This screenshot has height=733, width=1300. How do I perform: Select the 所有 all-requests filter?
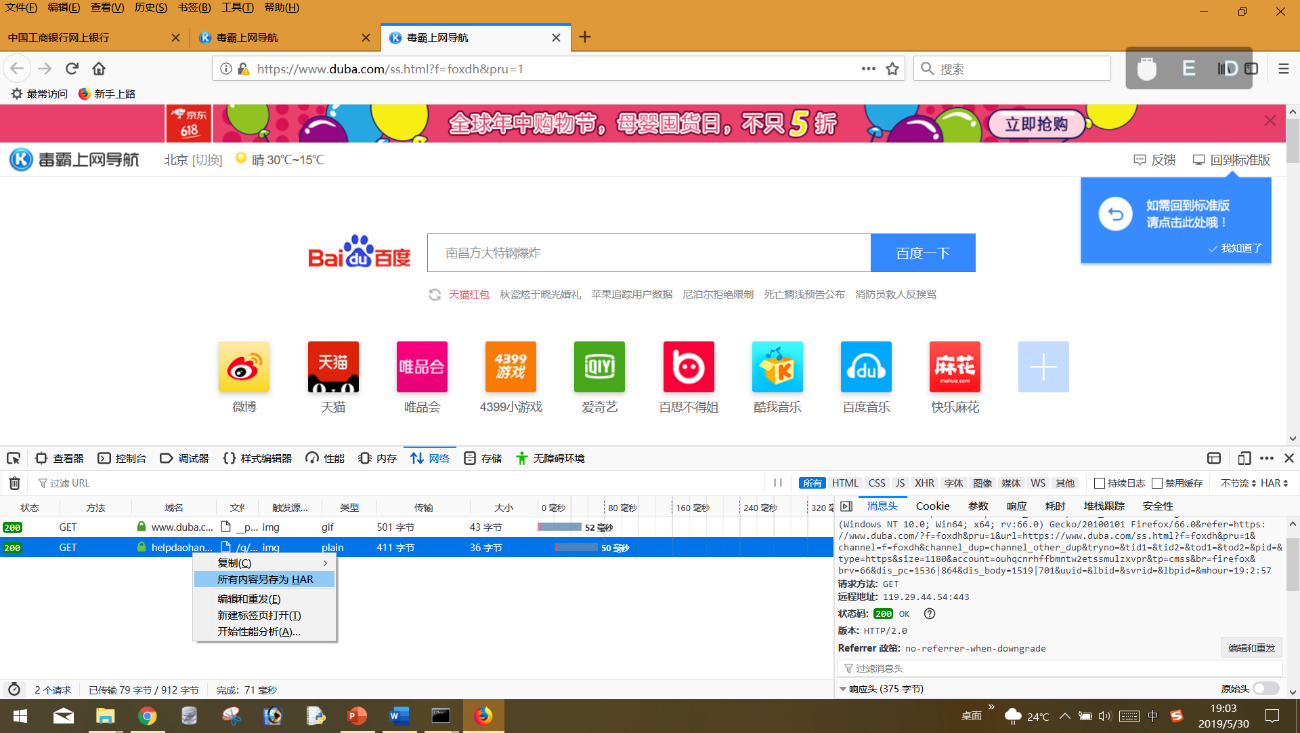812,484
